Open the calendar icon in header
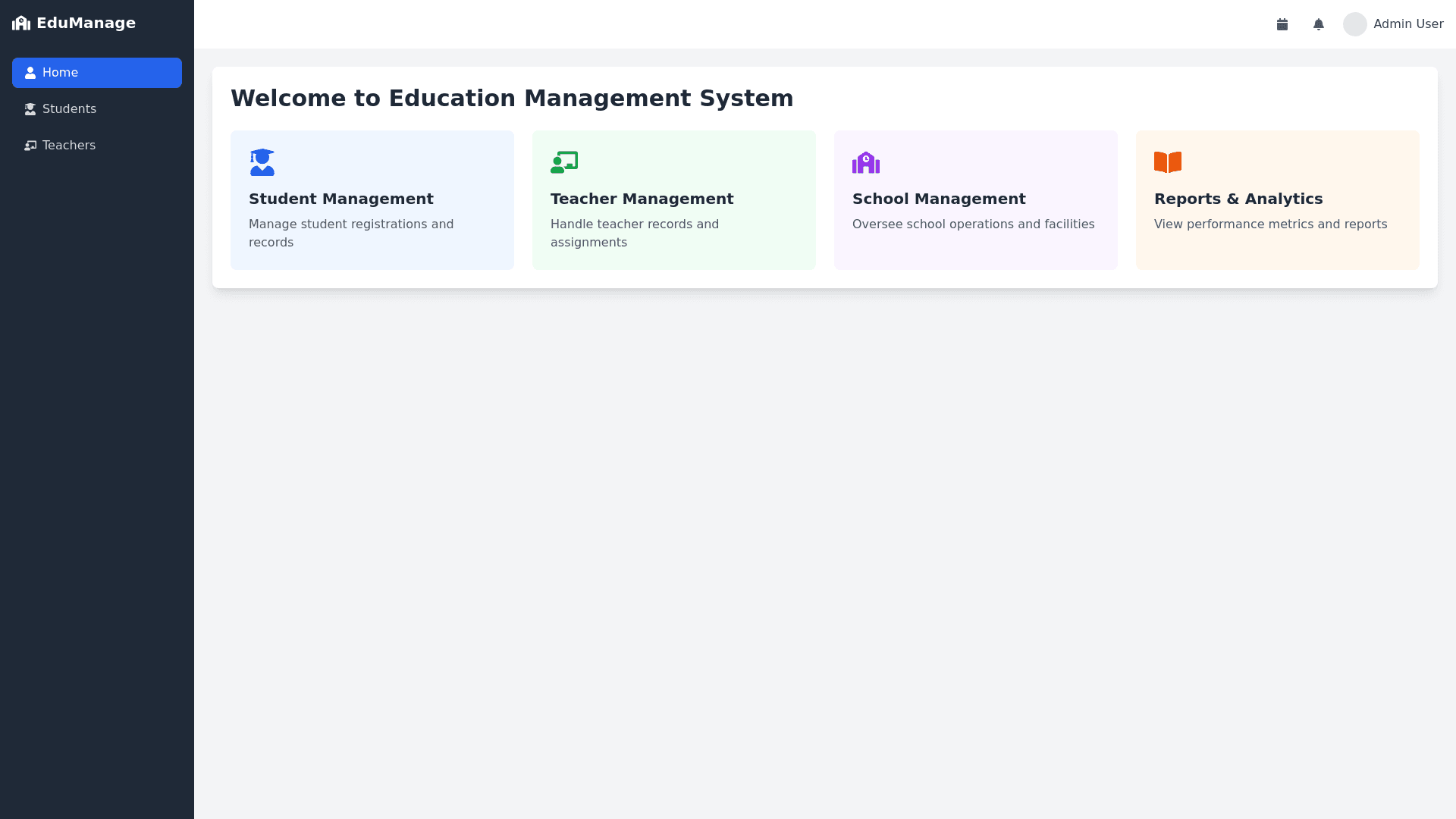This screenshot has height=819, width=1456. [1282, 24]
